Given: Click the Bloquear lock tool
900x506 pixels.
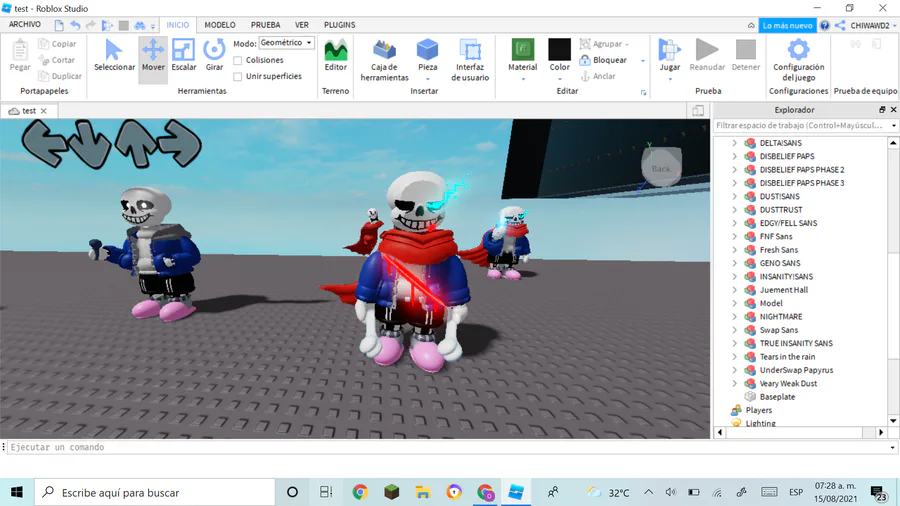Looking at the screenshot, I should point(603,60).
